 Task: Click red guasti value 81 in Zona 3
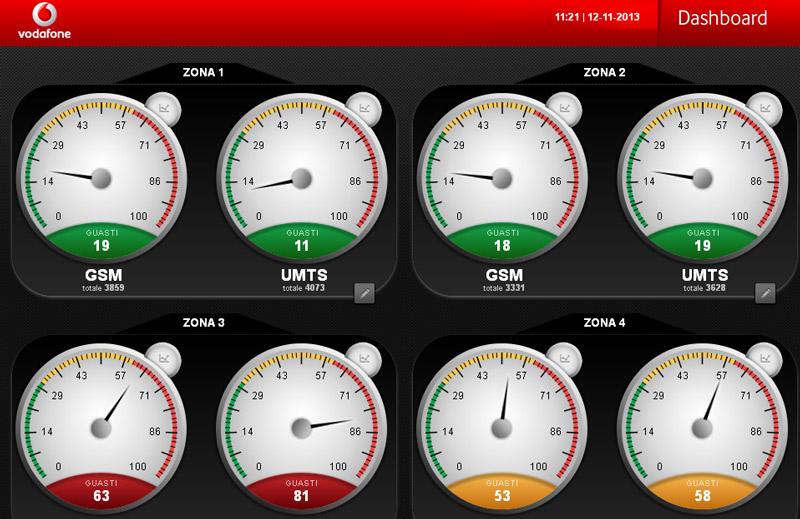point(301,496)
